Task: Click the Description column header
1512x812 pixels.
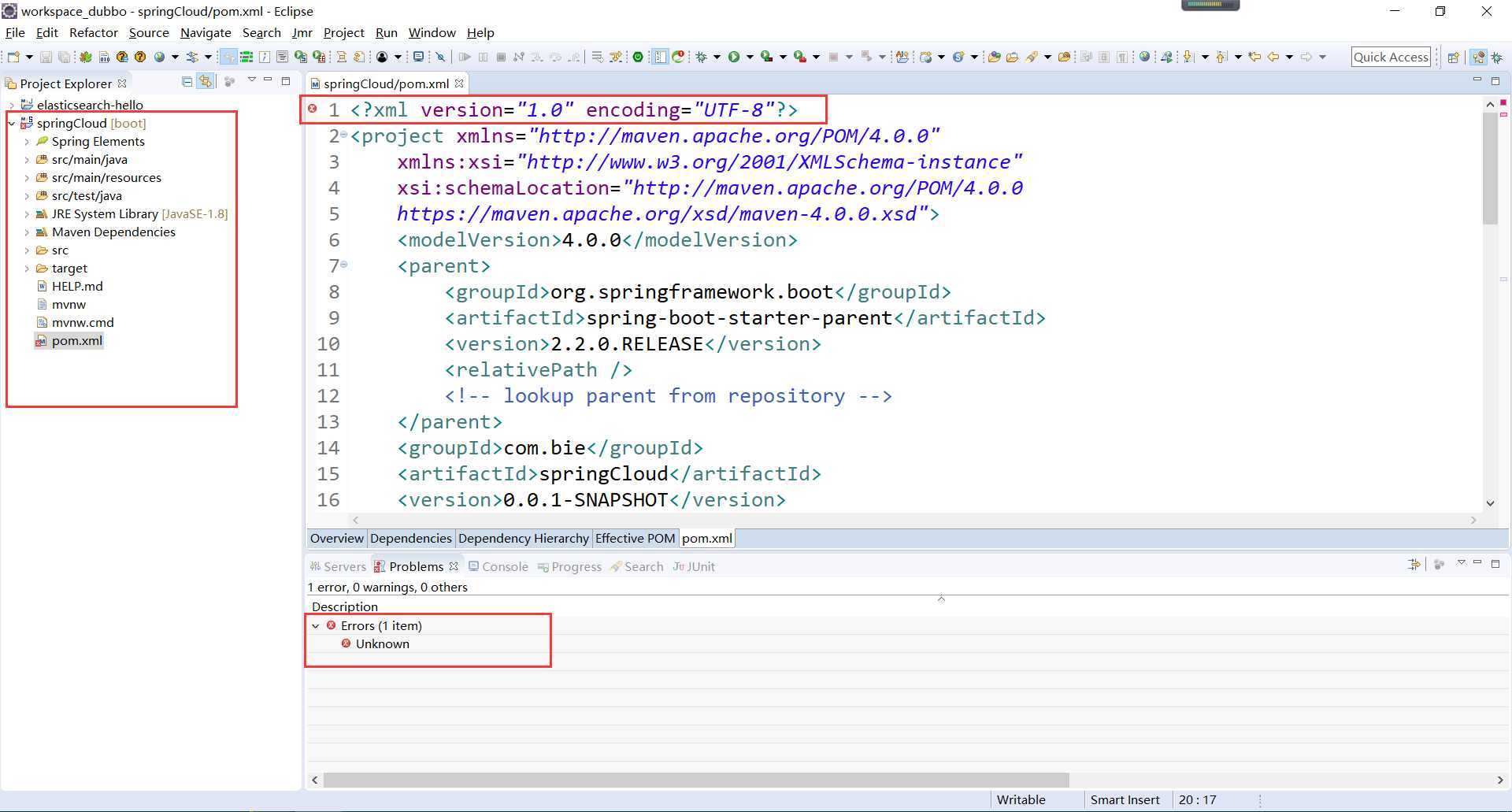Action: tap(345, 607)
